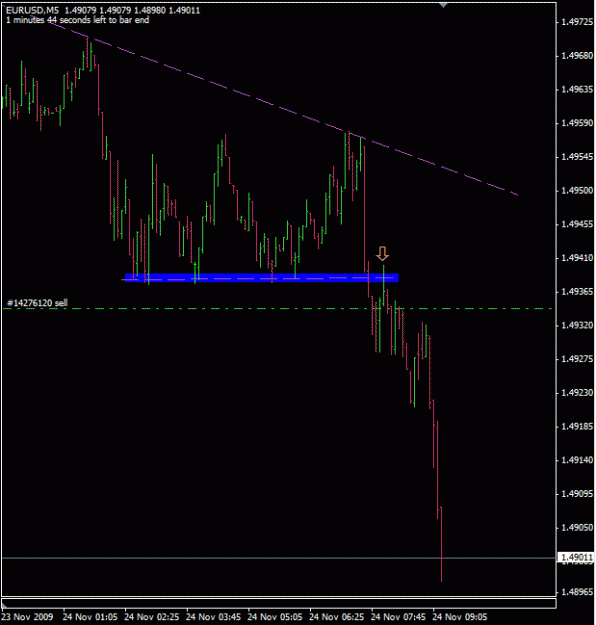Select the orange down-arrow chart object
The image size is (596, 625).
tap(382, 254)
